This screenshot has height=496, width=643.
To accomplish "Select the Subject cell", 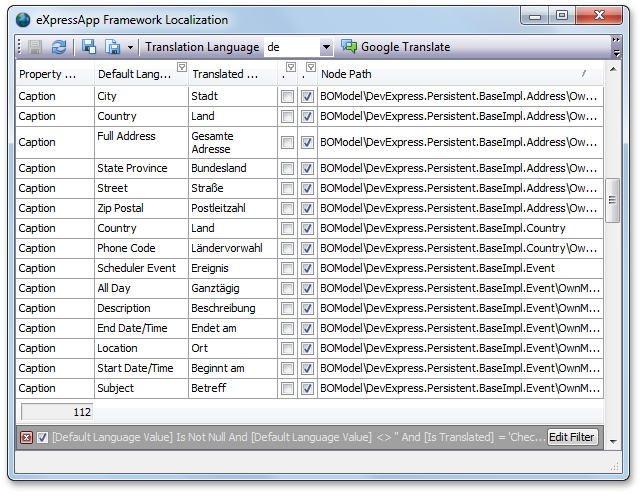I will tap(141, 388).
